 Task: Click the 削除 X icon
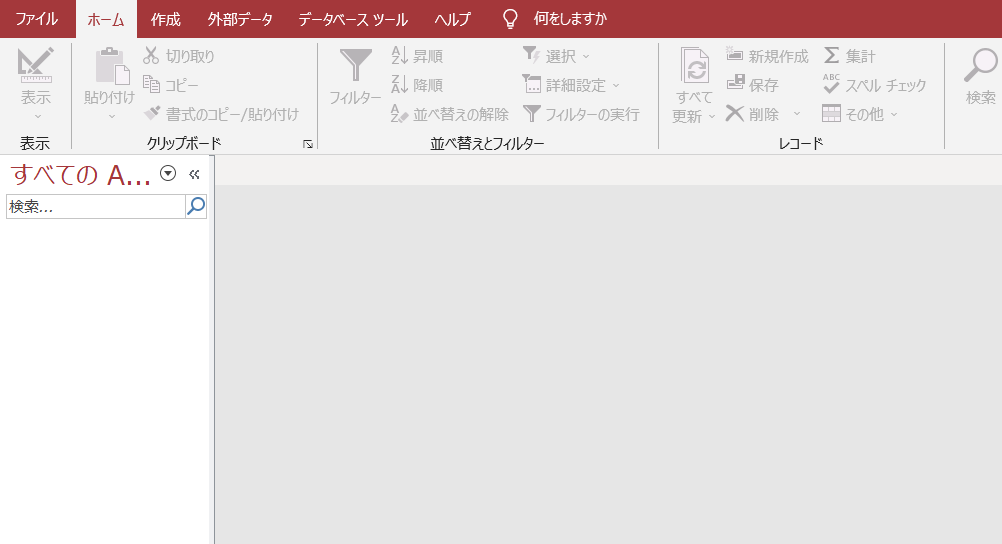point(735,114)
